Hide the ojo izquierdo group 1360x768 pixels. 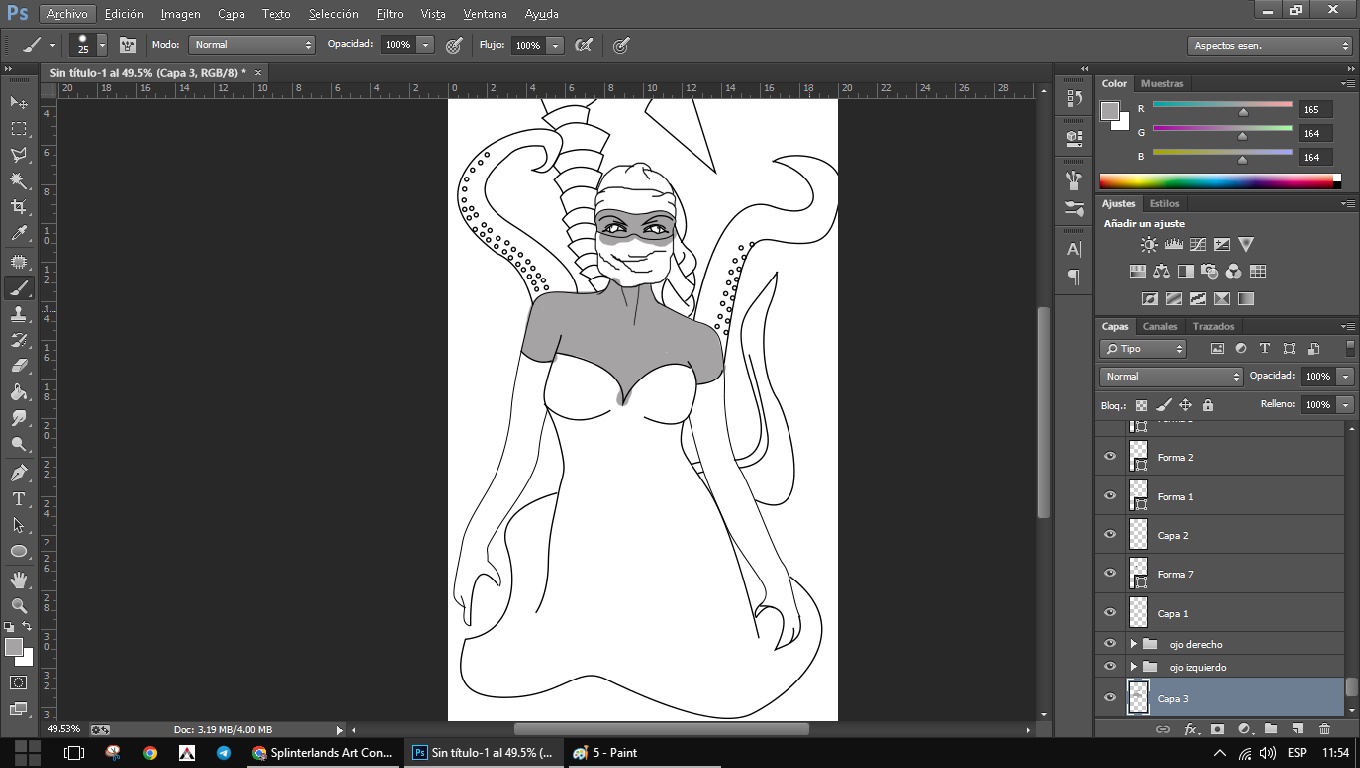[x=1110, y=667]
